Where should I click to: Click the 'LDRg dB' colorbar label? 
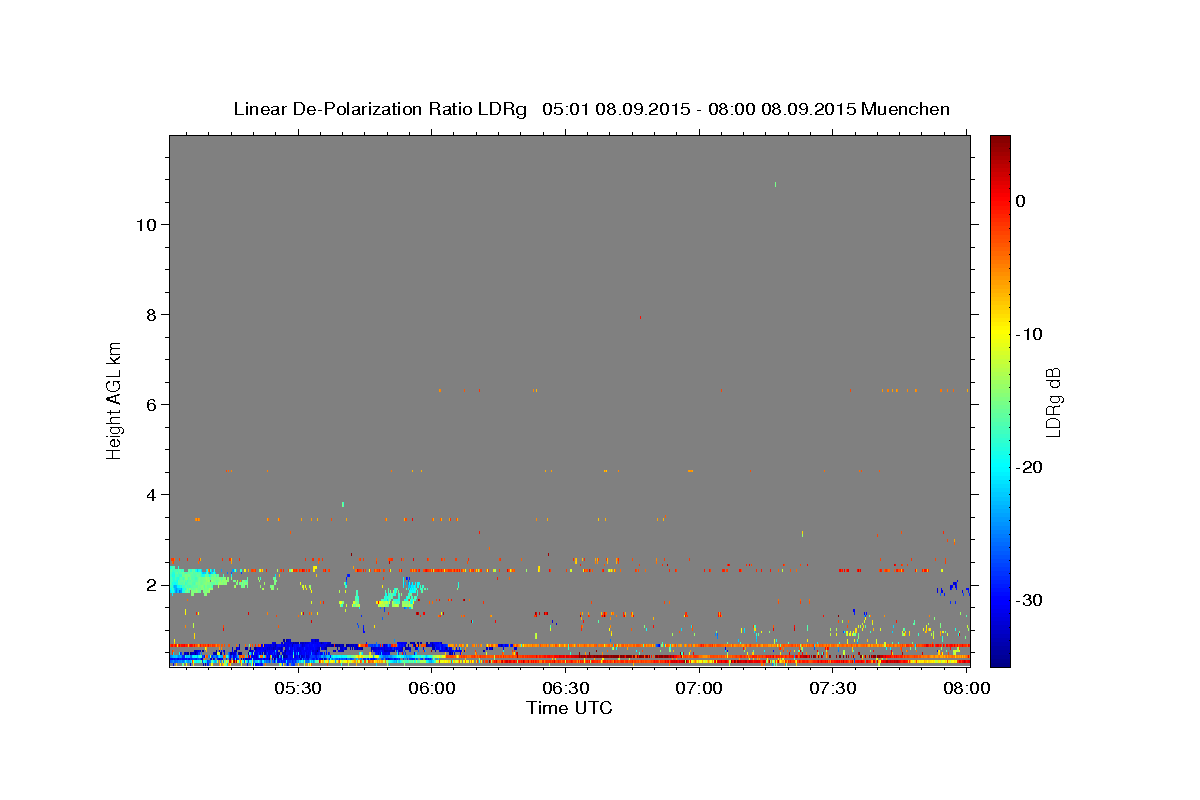tap(1053, 403)
